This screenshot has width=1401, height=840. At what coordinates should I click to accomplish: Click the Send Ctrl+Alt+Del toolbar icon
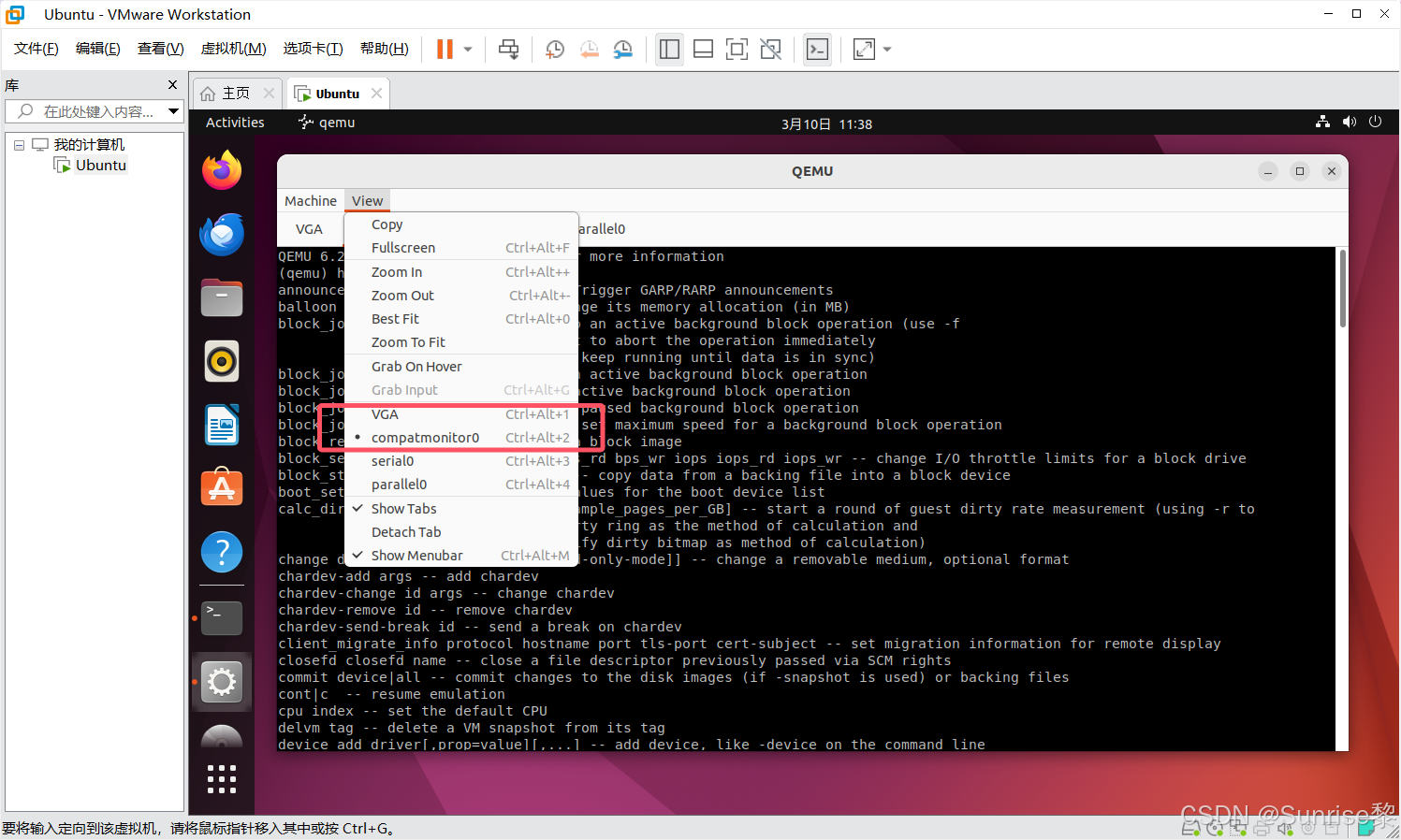508,50
